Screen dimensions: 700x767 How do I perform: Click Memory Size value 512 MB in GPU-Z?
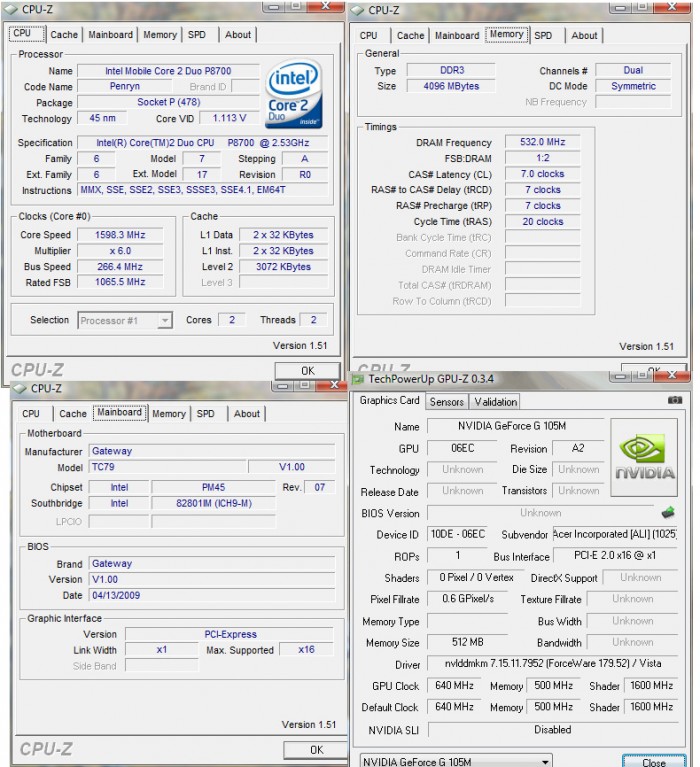click(x=467, y=642)
